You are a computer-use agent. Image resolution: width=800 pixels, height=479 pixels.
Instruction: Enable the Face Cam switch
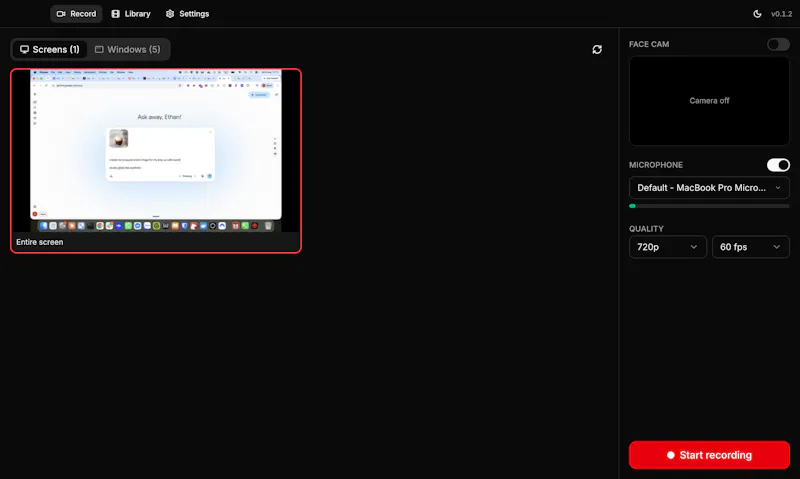pos(778,44)
